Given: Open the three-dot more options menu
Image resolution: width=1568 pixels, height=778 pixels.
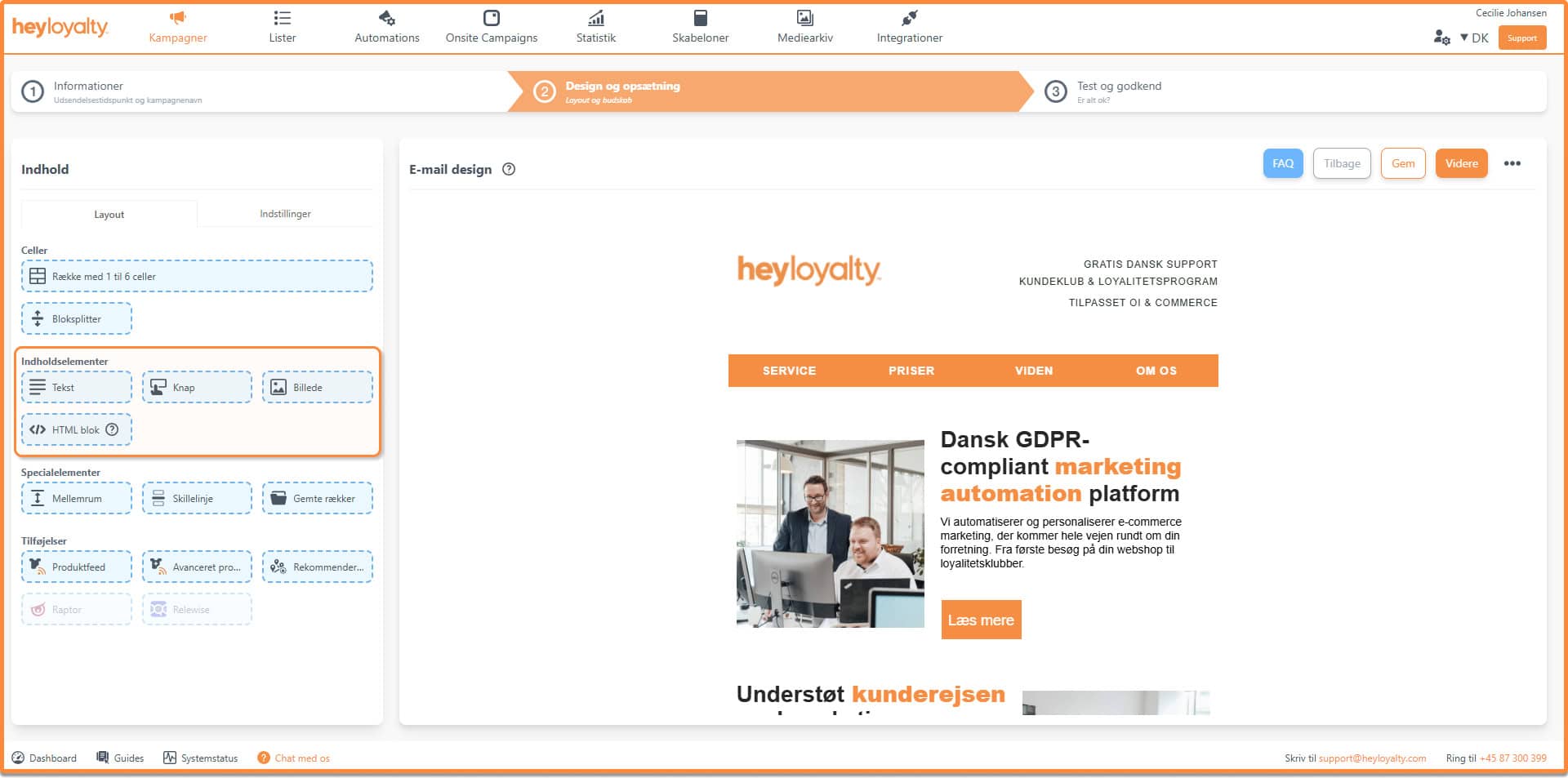Looking at the screenshot, I should click(x=1512, y=163).
